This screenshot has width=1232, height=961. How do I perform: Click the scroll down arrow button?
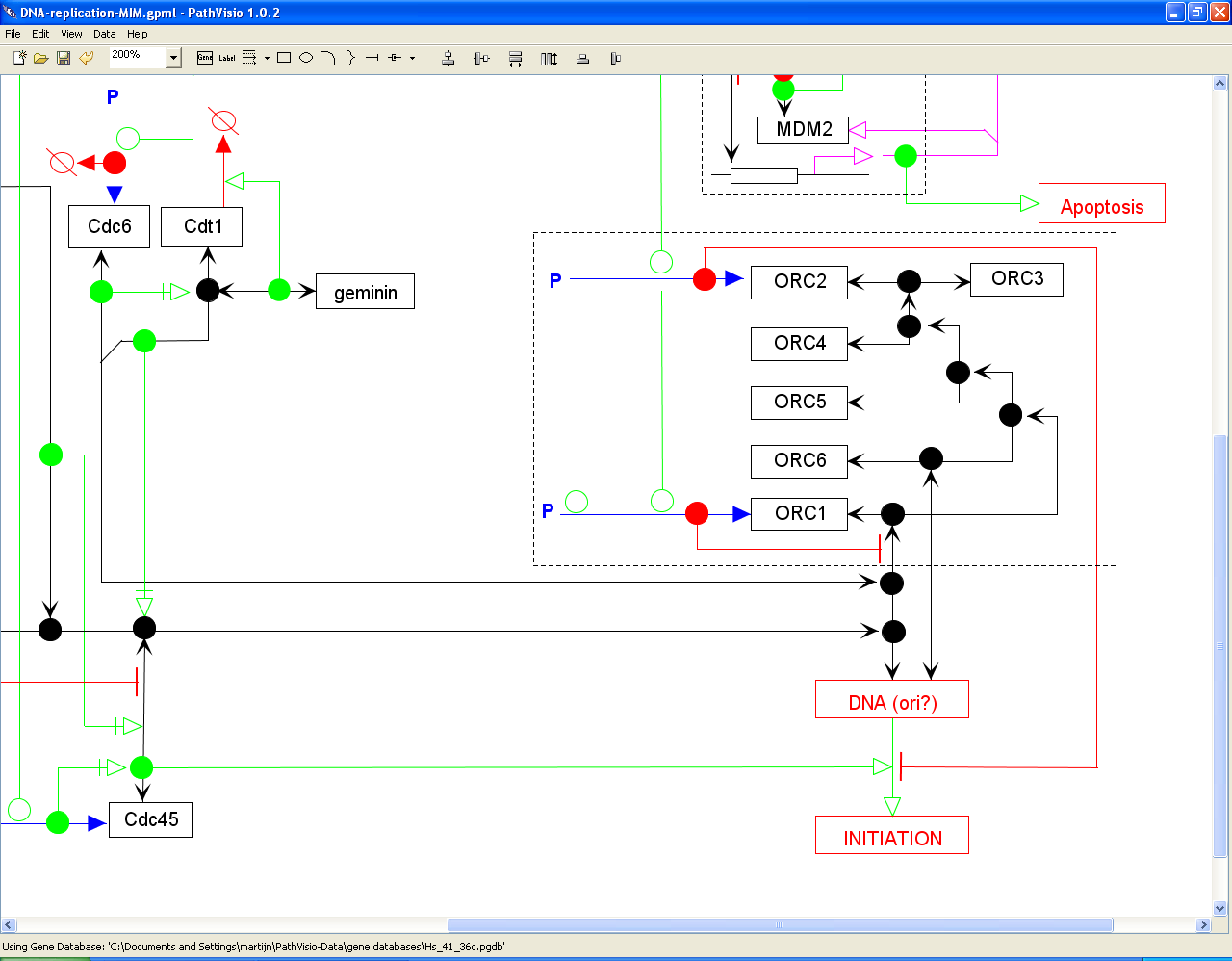[x=1220, y=908]
